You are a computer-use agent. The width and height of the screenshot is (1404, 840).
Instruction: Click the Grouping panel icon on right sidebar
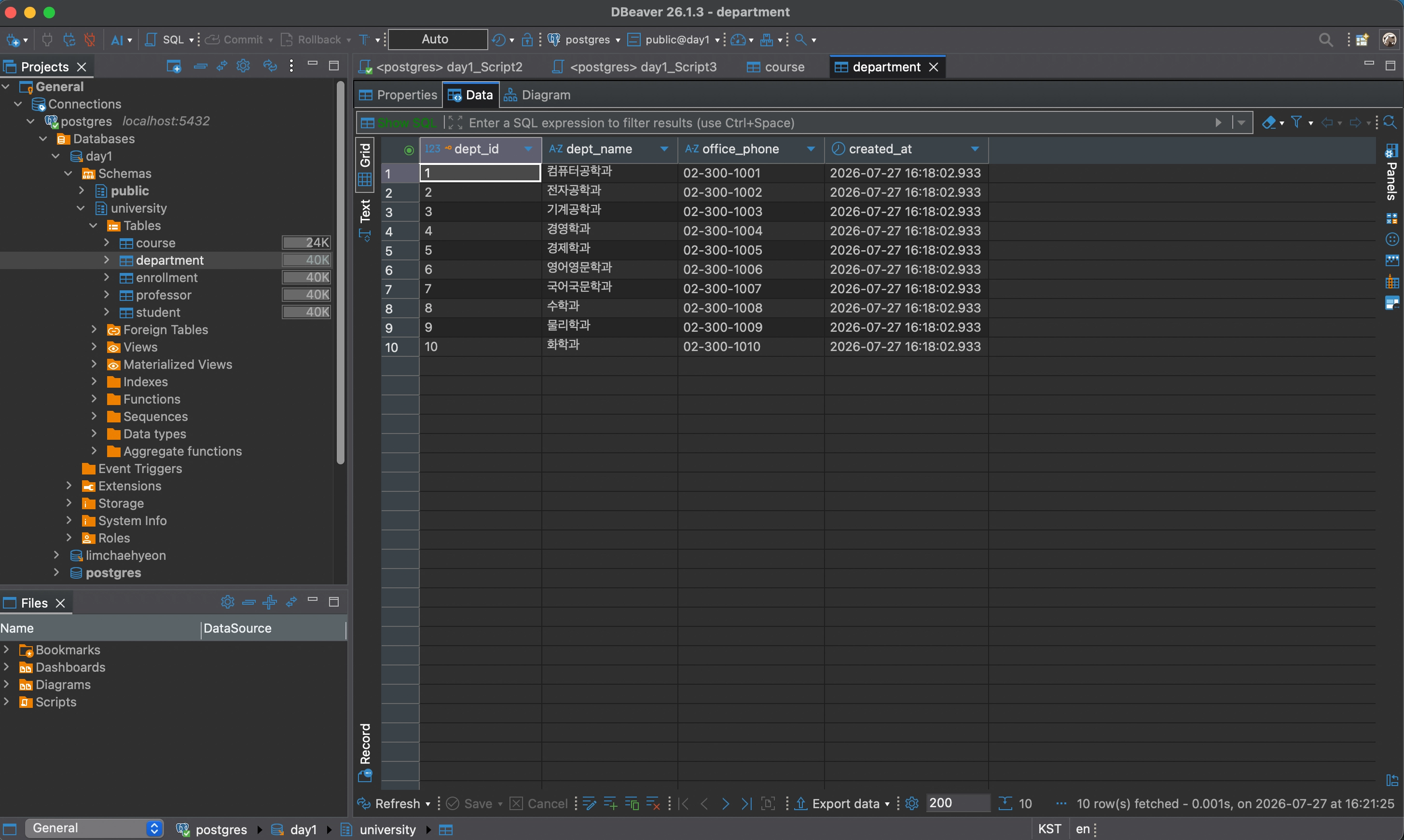click(x=1392, y=240)
